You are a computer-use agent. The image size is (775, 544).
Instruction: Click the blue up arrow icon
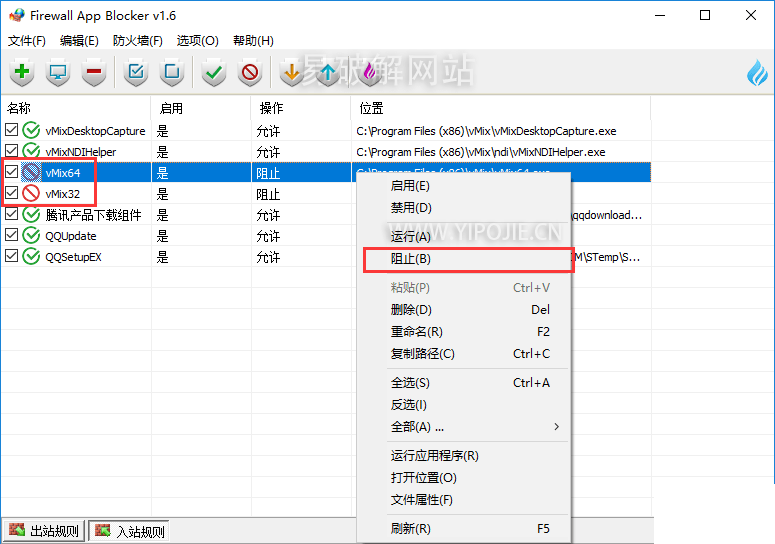328,73
